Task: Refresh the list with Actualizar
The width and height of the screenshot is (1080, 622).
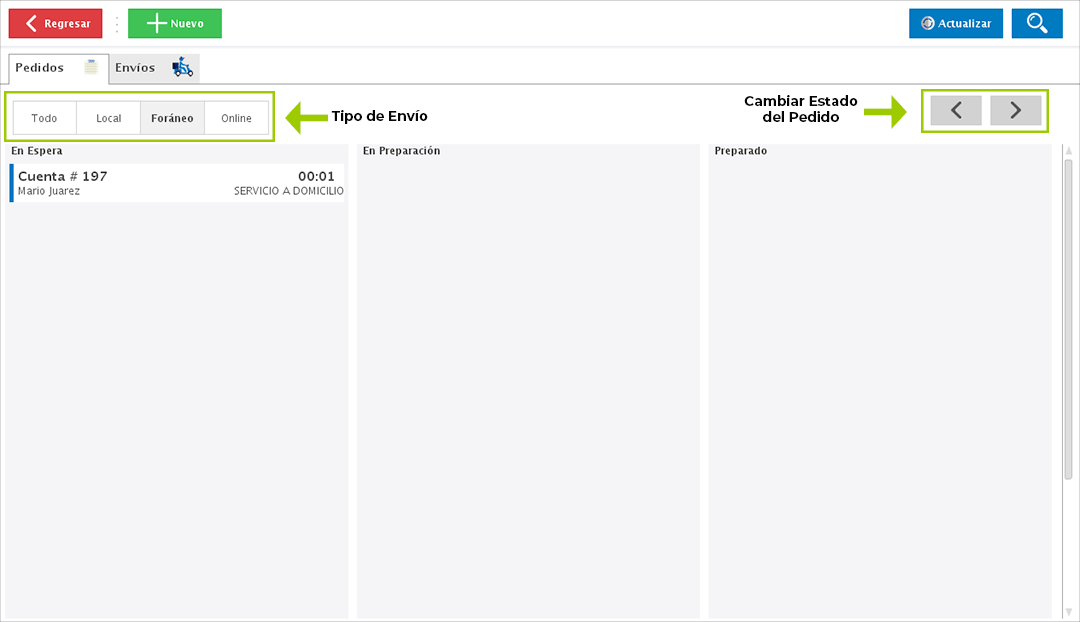Action: (955, 24)
